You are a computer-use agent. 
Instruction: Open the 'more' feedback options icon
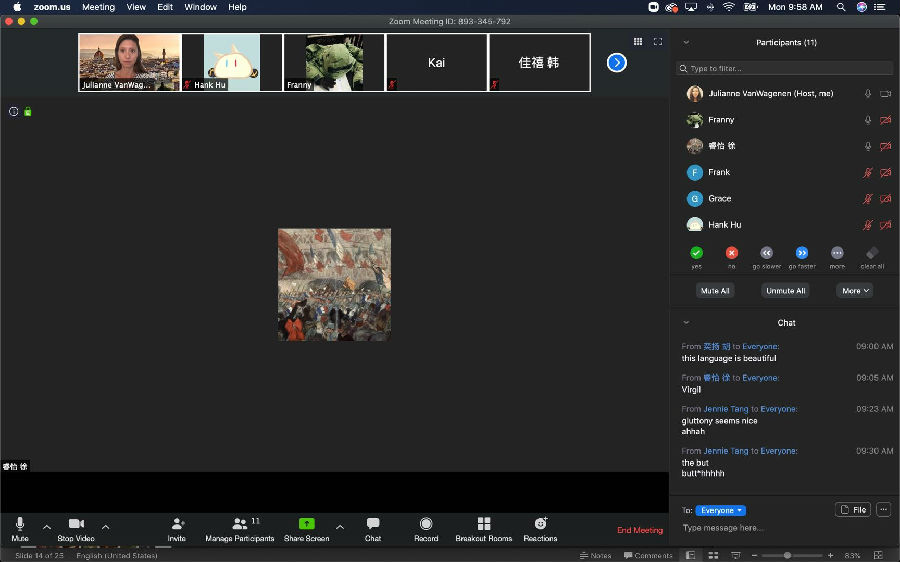click(x=837, y=253)
